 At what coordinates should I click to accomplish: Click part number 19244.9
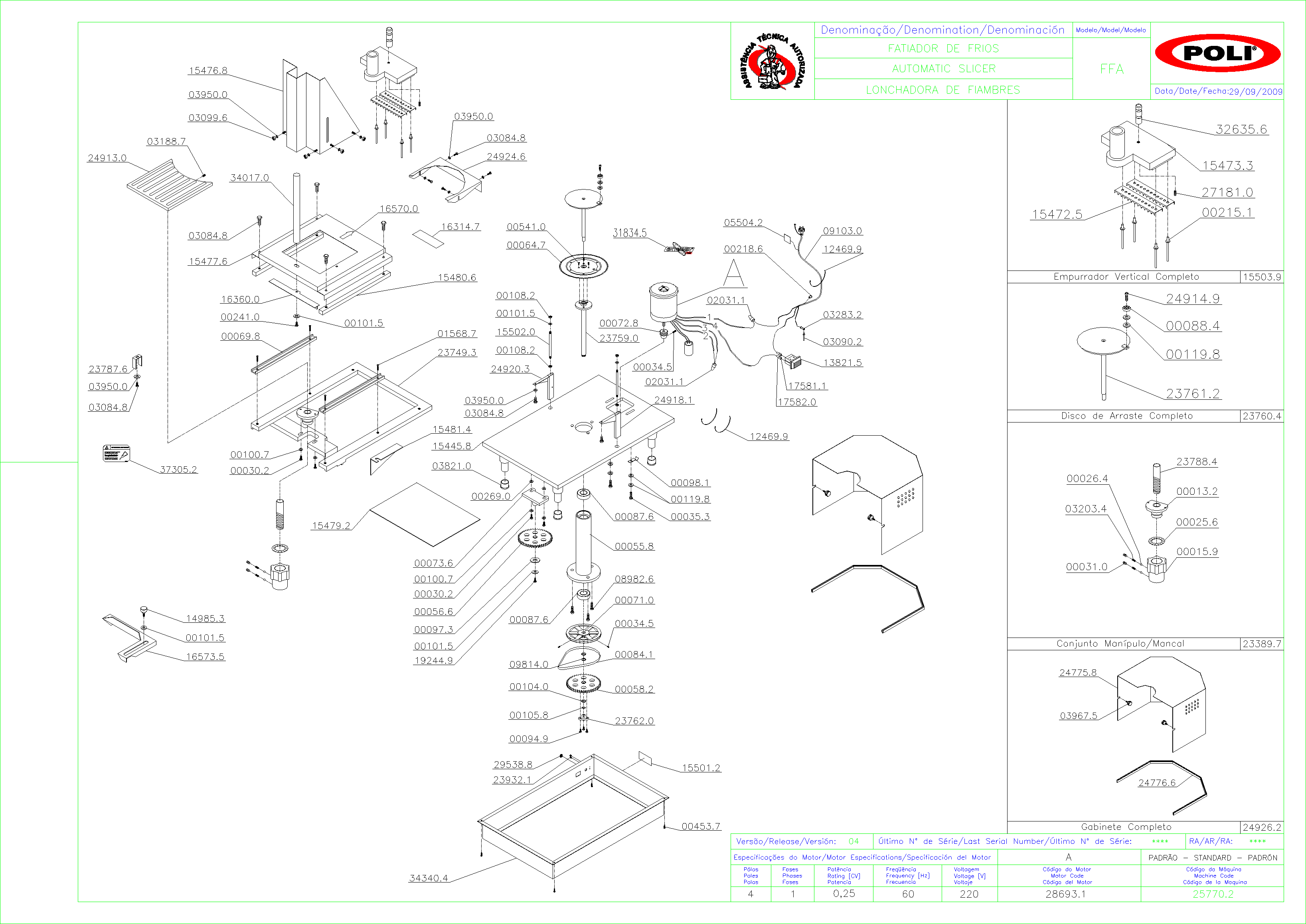point(434,661)
